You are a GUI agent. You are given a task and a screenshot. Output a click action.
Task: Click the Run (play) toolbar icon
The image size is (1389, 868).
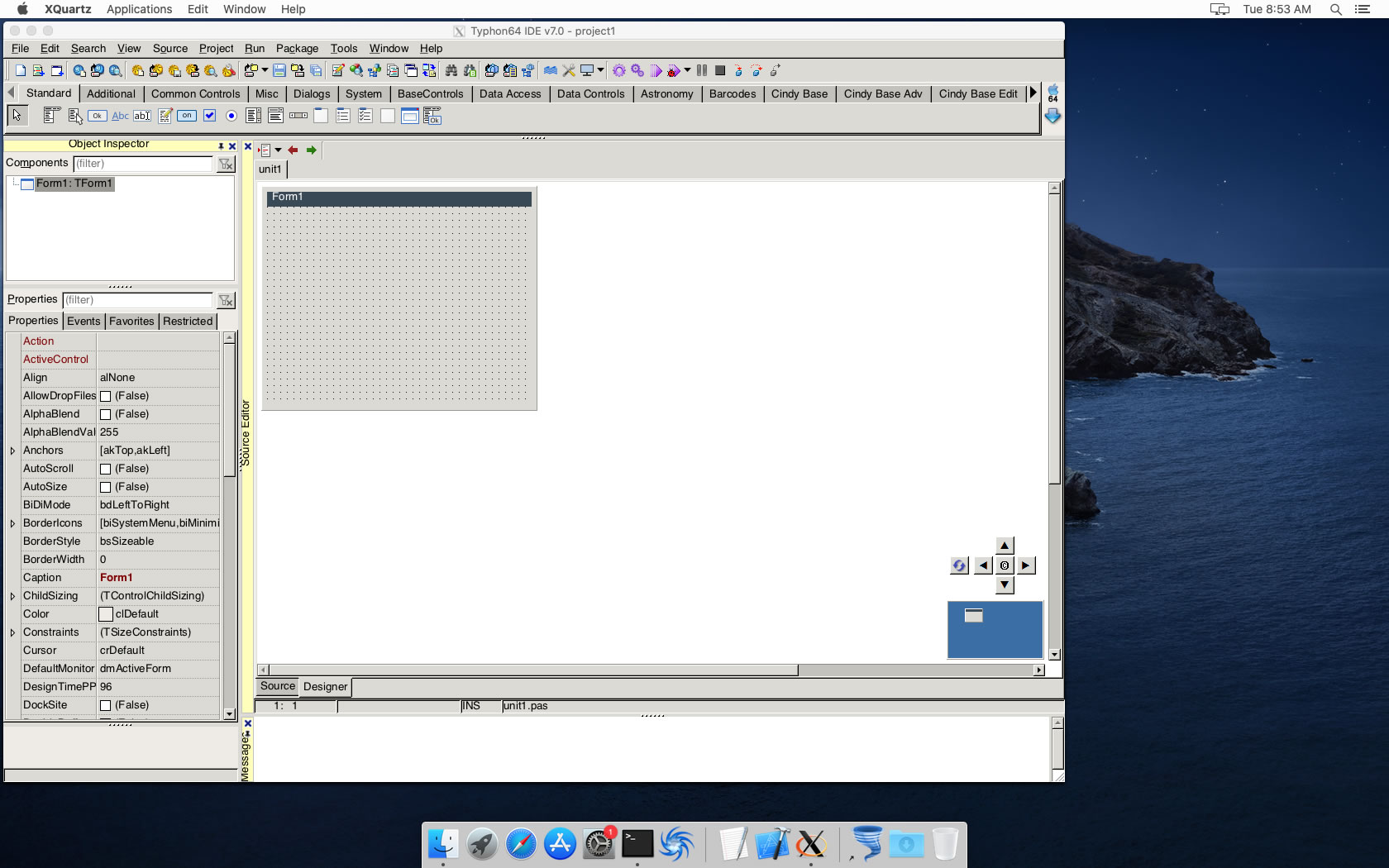pos(656,71)
